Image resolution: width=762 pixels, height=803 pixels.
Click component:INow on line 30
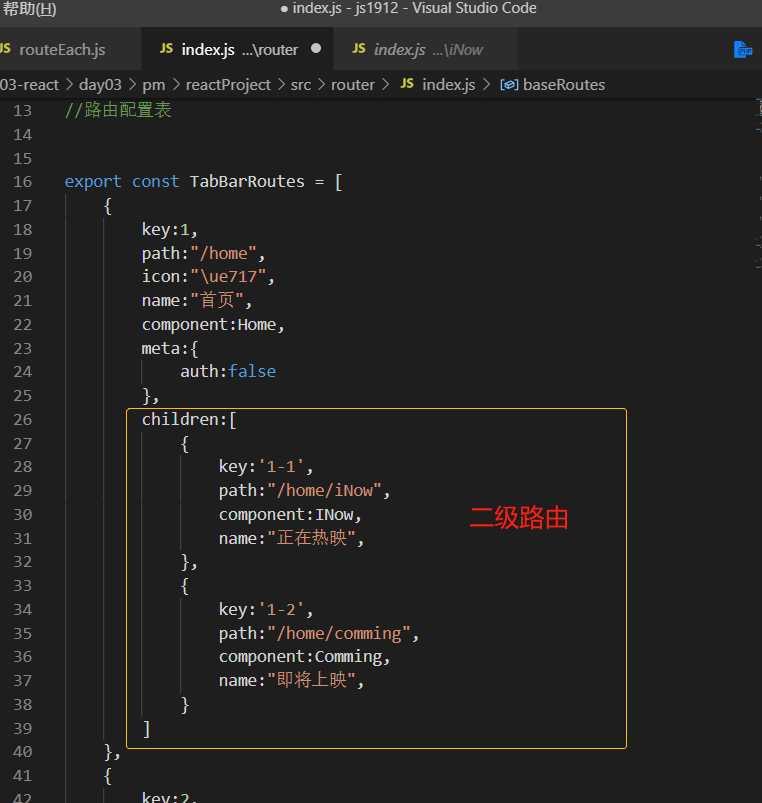pos(286,514)
